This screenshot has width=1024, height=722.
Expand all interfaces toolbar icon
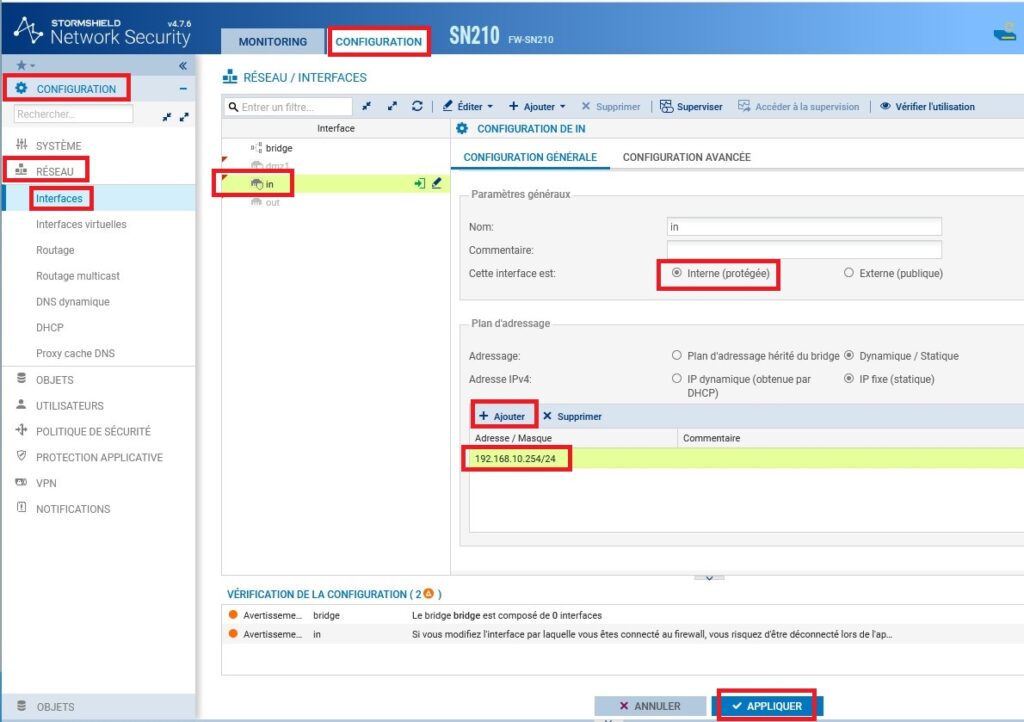392,106
